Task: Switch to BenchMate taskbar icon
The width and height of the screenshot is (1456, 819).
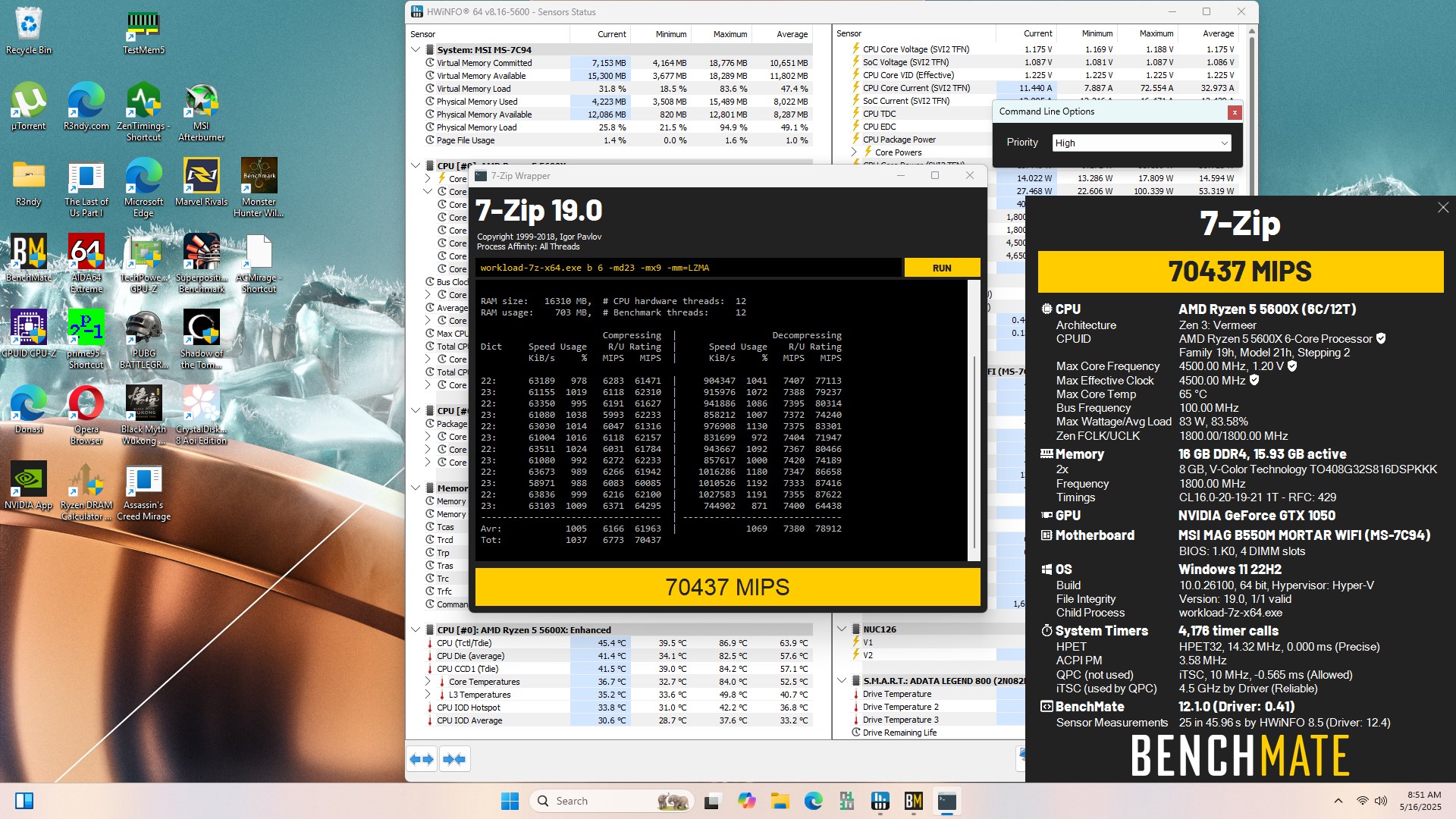Action: tap(913, 801)
